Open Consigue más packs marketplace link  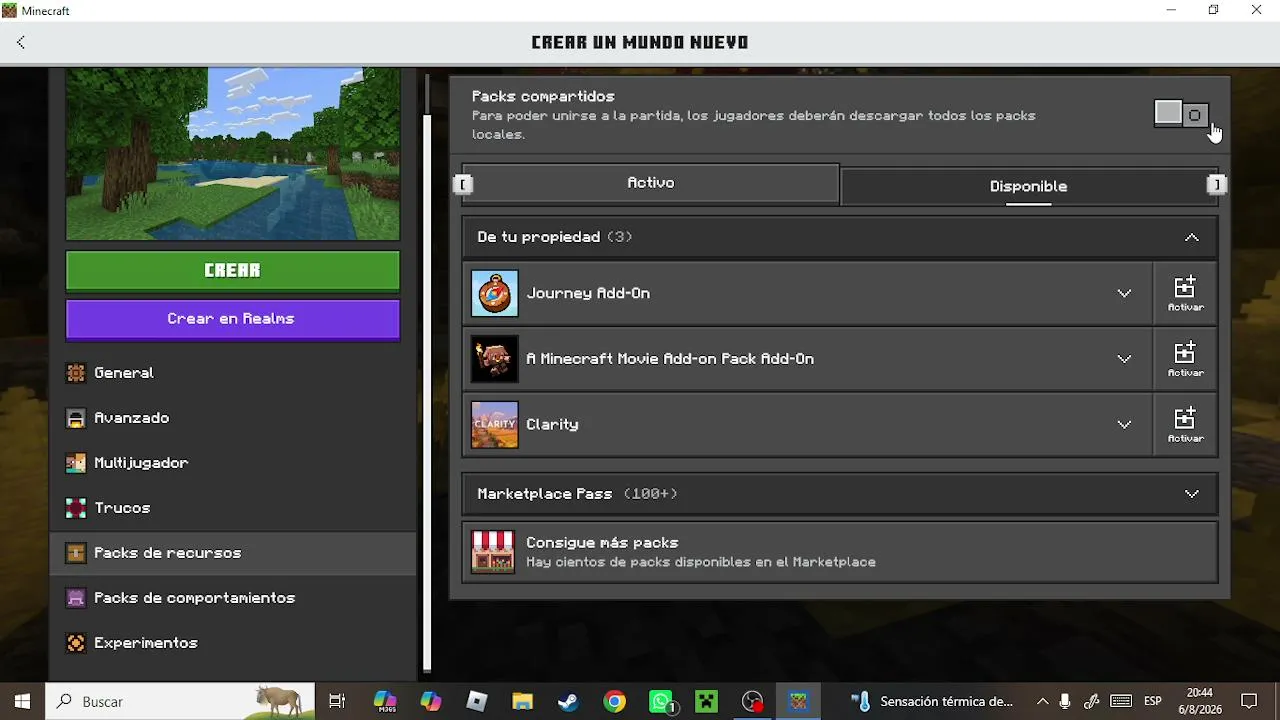840,551
